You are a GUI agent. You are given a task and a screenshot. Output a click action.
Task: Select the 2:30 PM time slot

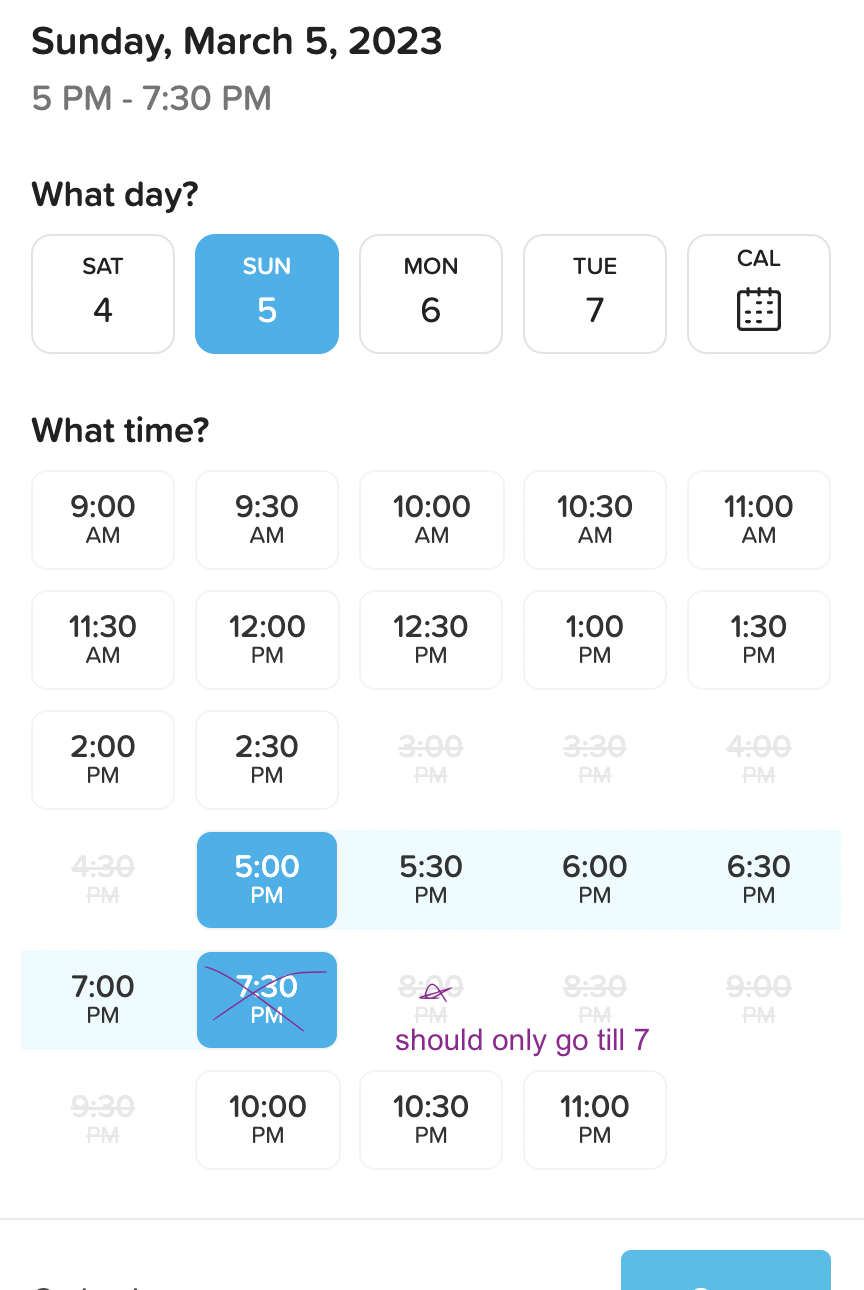click(267, 760)
